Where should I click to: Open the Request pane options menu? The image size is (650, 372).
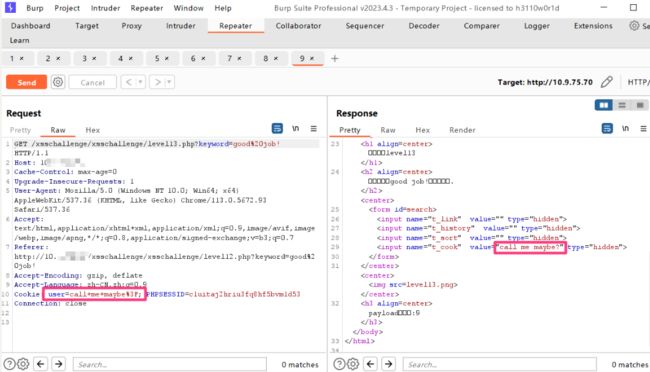(x=313, y=129)
